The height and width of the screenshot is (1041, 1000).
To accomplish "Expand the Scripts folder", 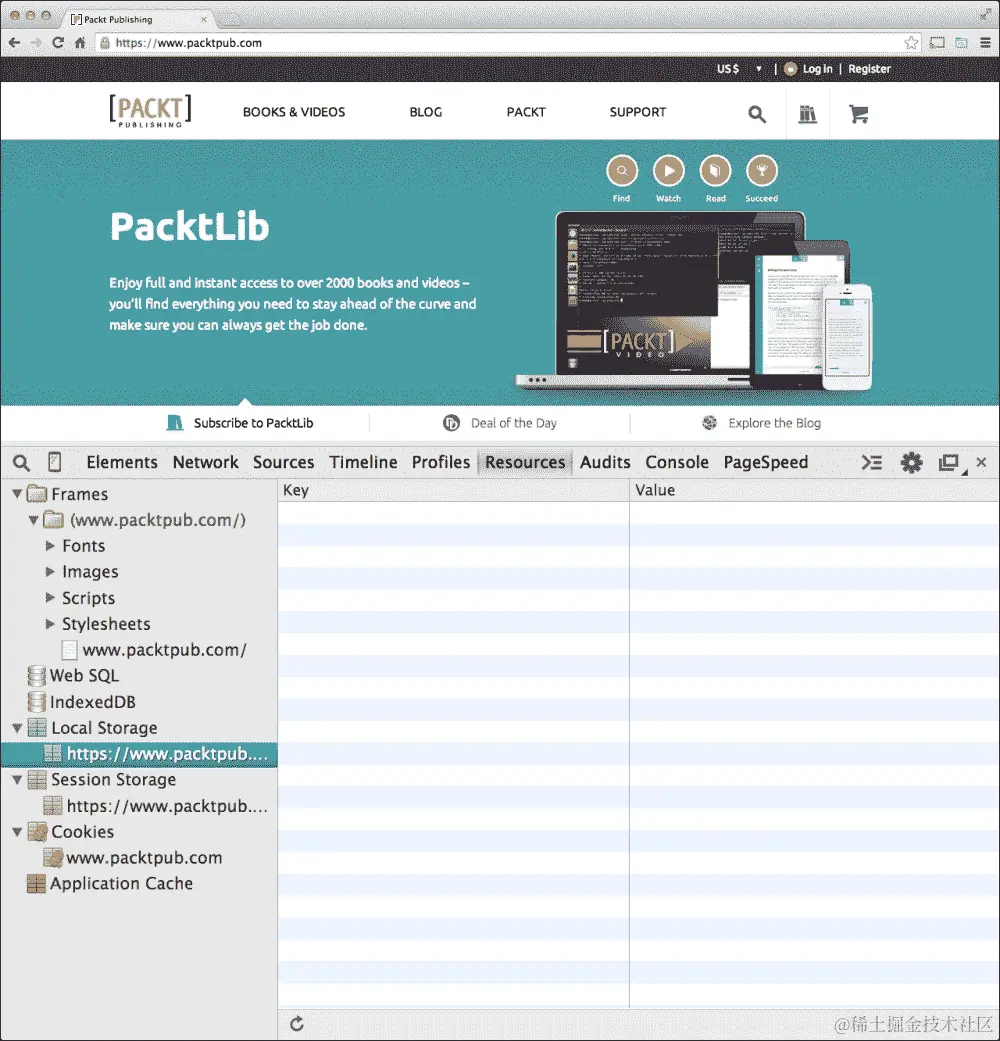I will pyautogui.click(x=50, y=598).
